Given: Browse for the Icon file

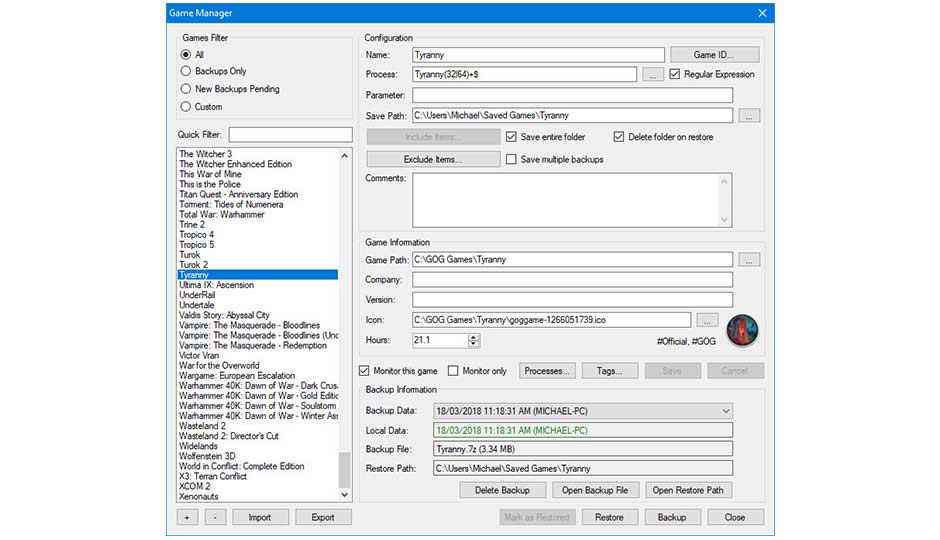Looking at the screenshot, I should [x=707, y=320].
